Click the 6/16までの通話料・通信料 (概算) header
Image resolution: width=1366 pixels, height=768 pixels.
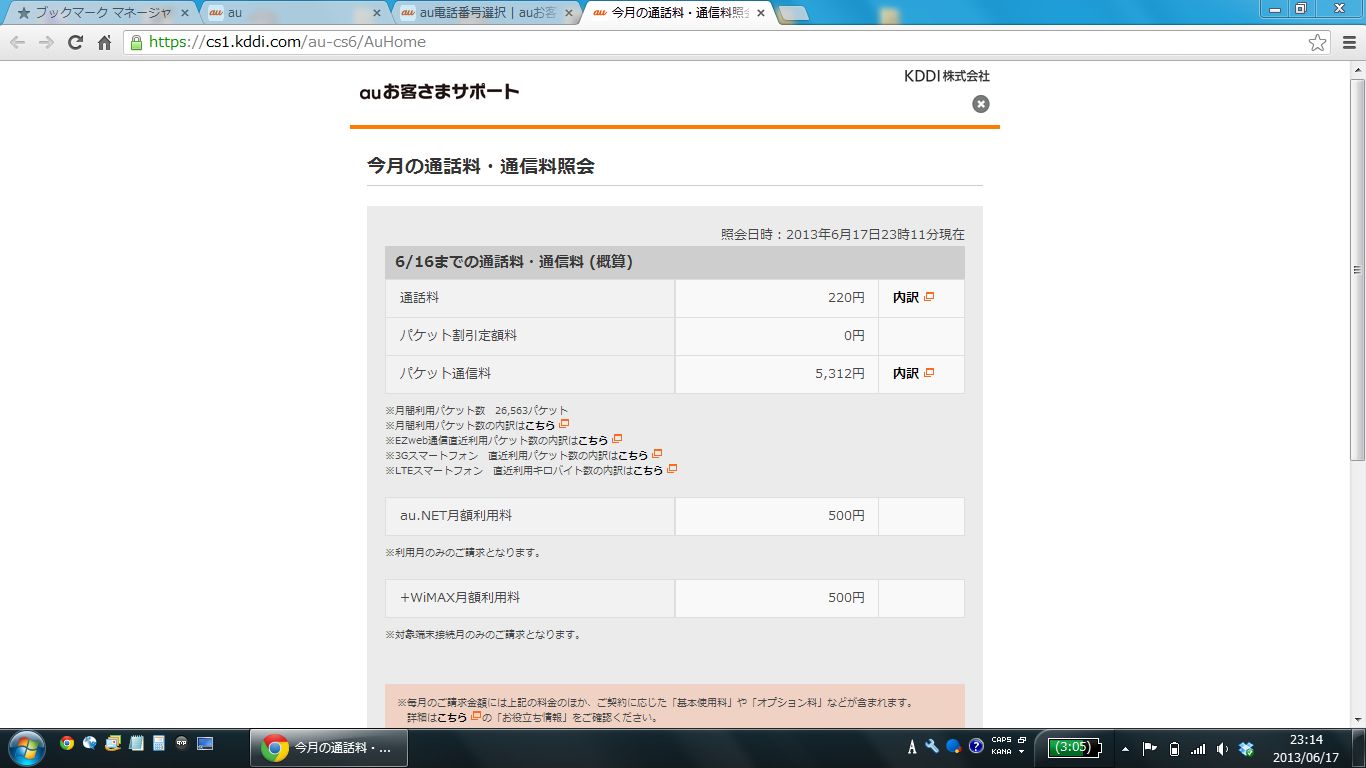[514, 262]
